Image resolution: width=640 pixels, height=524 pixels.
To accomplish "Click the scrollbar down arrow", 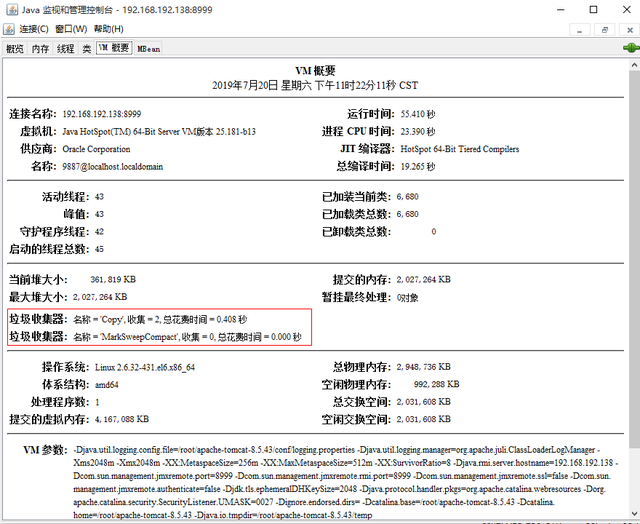I will coord(634,513).
